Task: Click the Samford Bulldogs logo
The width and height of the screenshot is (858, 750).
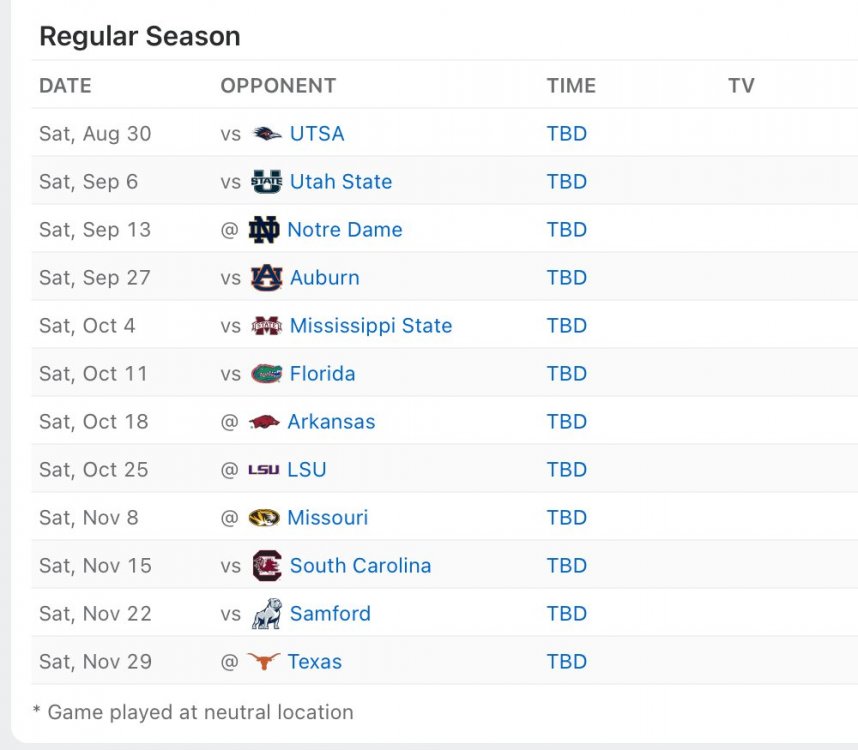Action: 267,614
